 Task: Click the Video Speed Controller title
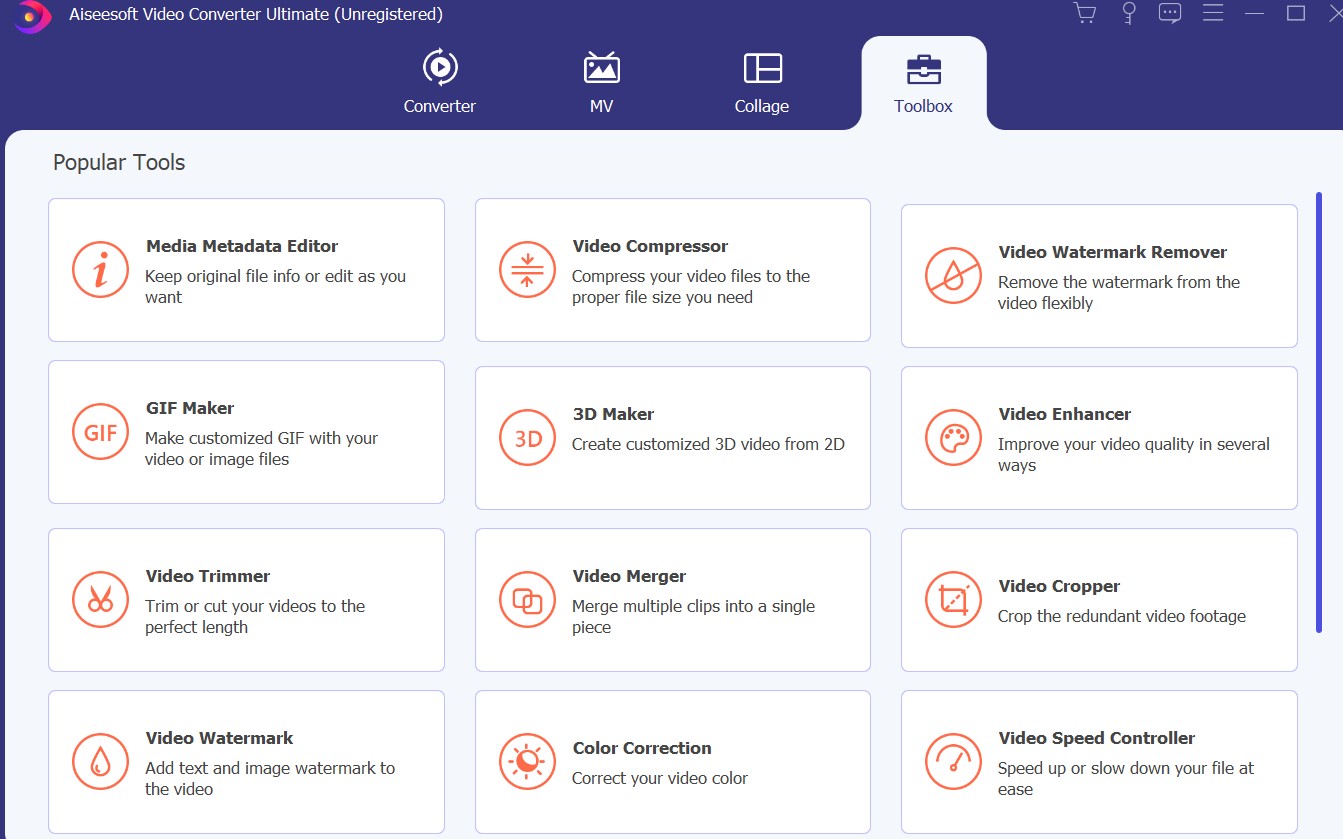1097,738
